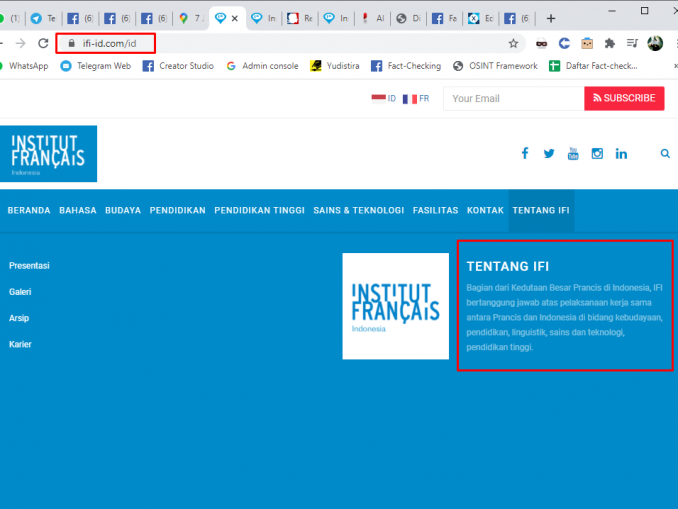The height and width of the screenshot is (509, 678).
Task: Select Karier in the submenu
Action: coord(20,344)
